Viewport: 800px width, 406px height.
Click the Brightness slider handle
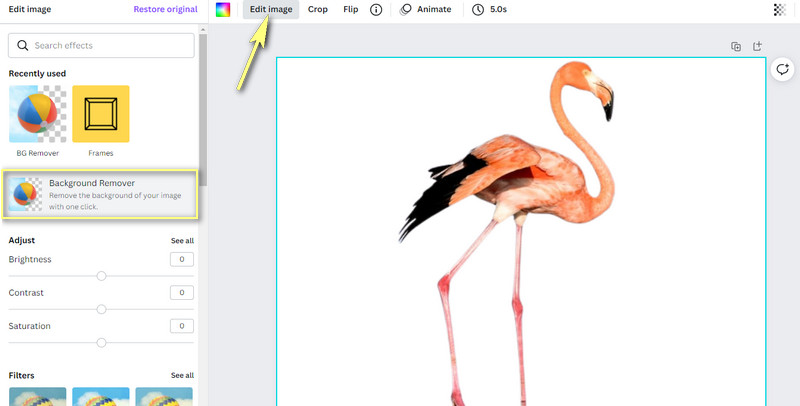coord(101,276)
